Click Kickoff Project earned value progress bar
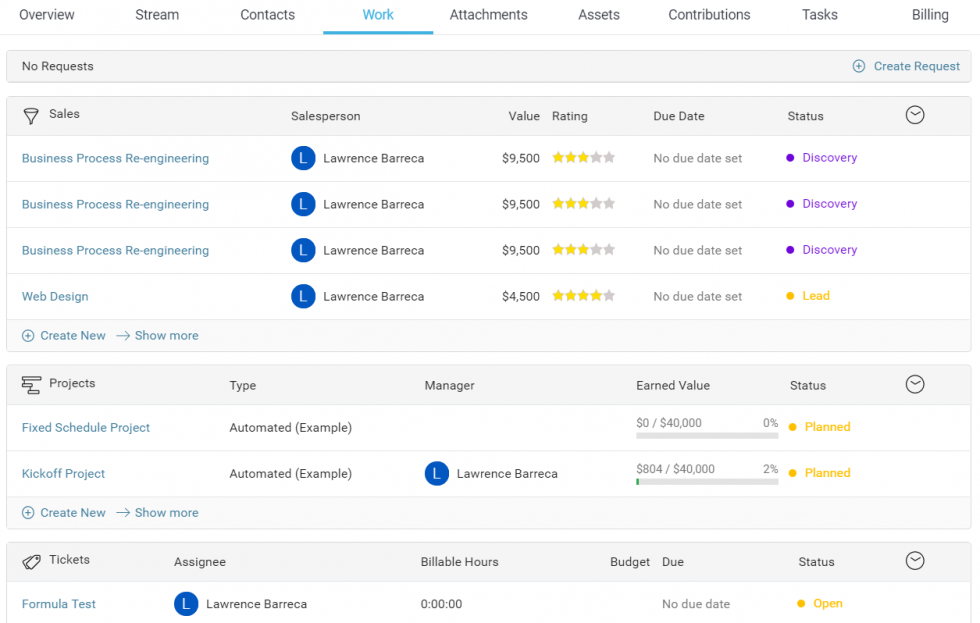980x623 pixels. tap(706, 482)
